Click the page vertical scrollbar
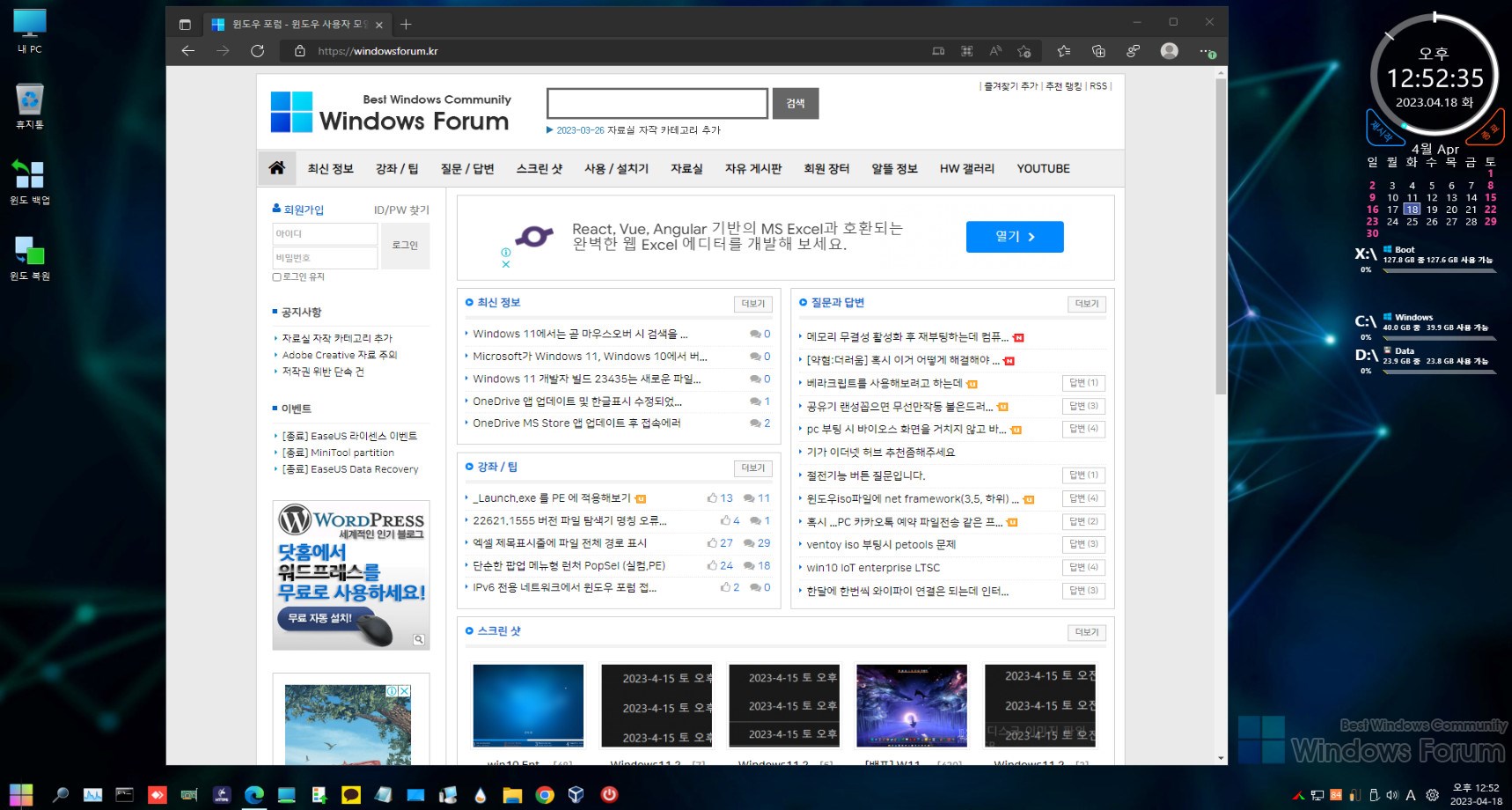This screenshot has width=1512, height=810. (x=1221, y=236)
